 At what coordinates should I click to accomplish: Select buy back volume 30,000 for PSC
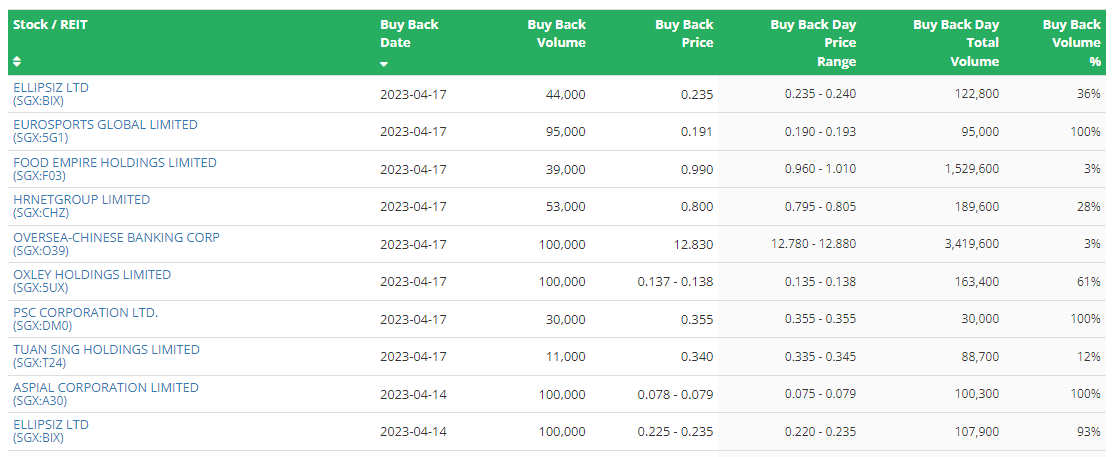coord(567,319)
